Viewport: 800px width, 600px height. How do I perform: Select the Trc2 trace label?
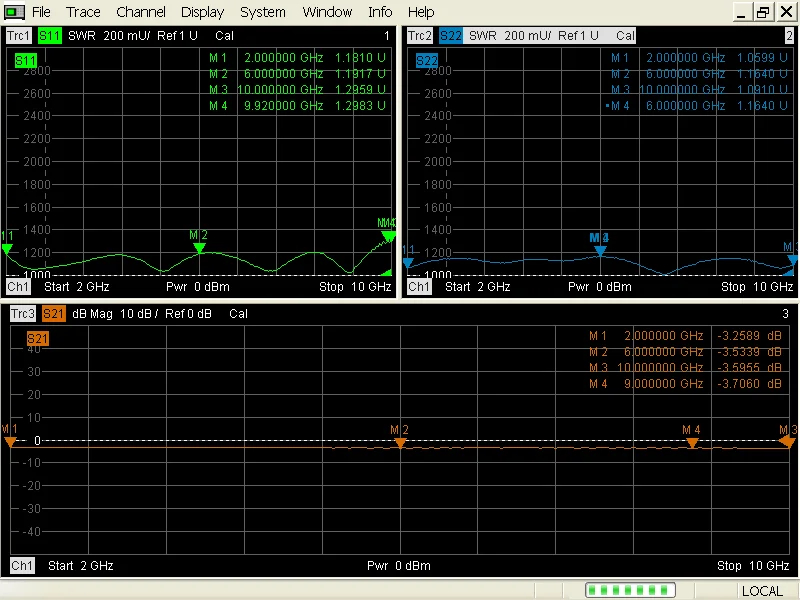(x=420, y=35)
